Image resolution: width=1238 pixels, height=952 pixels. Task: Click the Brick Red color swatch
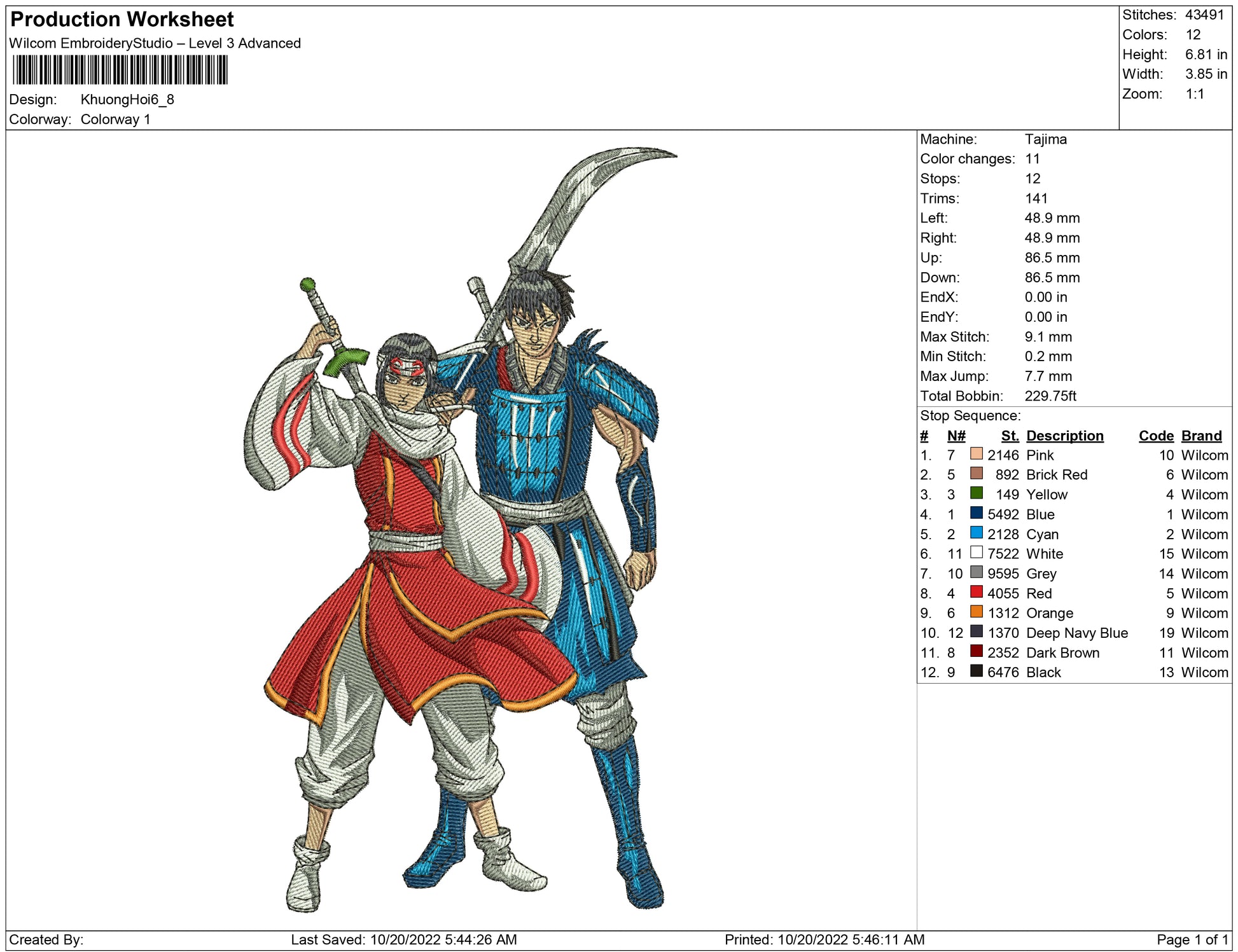tap(976, 474)
